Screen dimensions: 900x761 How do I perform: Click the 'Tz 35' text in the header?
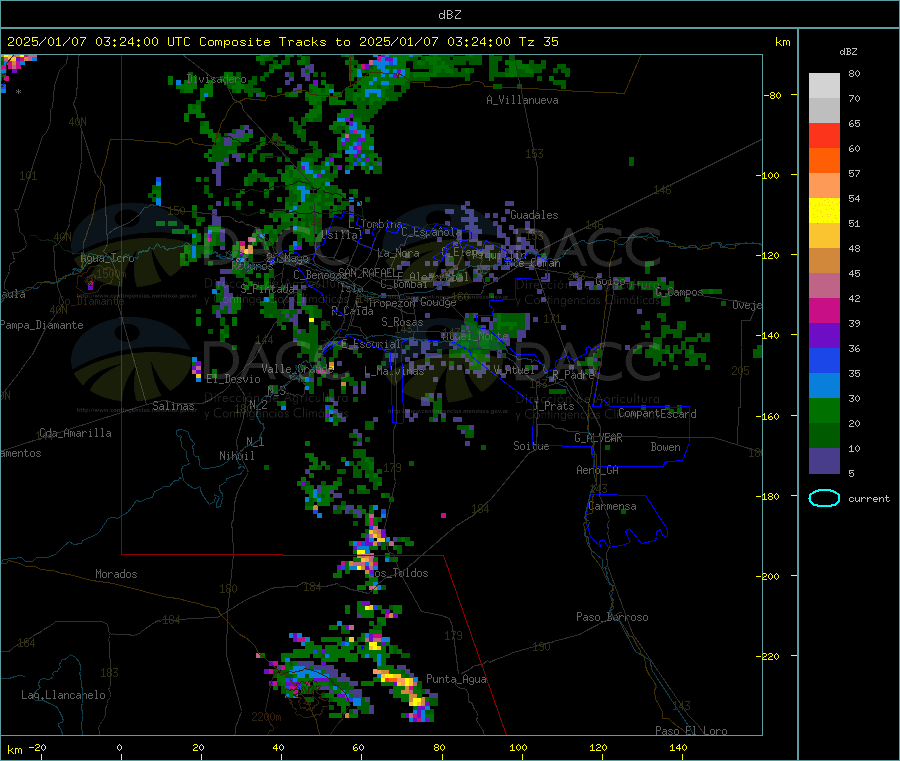pyautogui.click(x=538, y=42)
